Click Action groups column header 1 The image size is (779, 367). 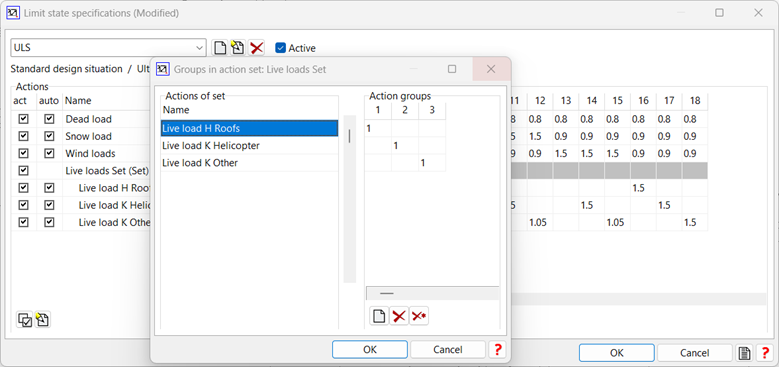coord(378,110)
